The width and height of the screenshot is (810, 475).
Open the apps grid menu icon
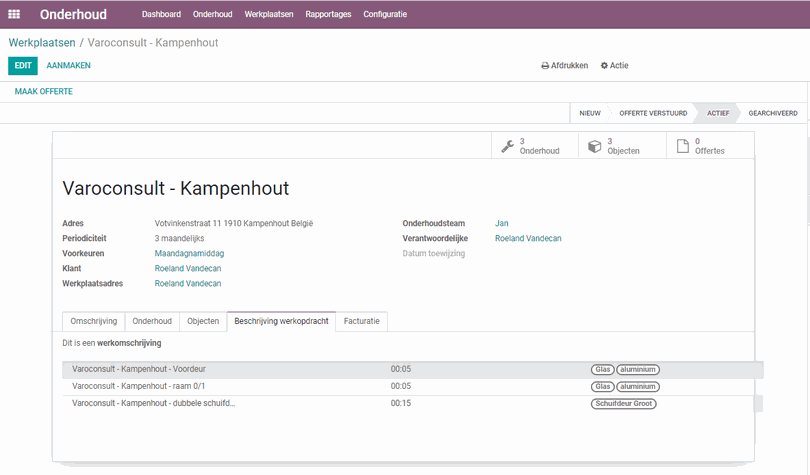click(x=14, y=14)
